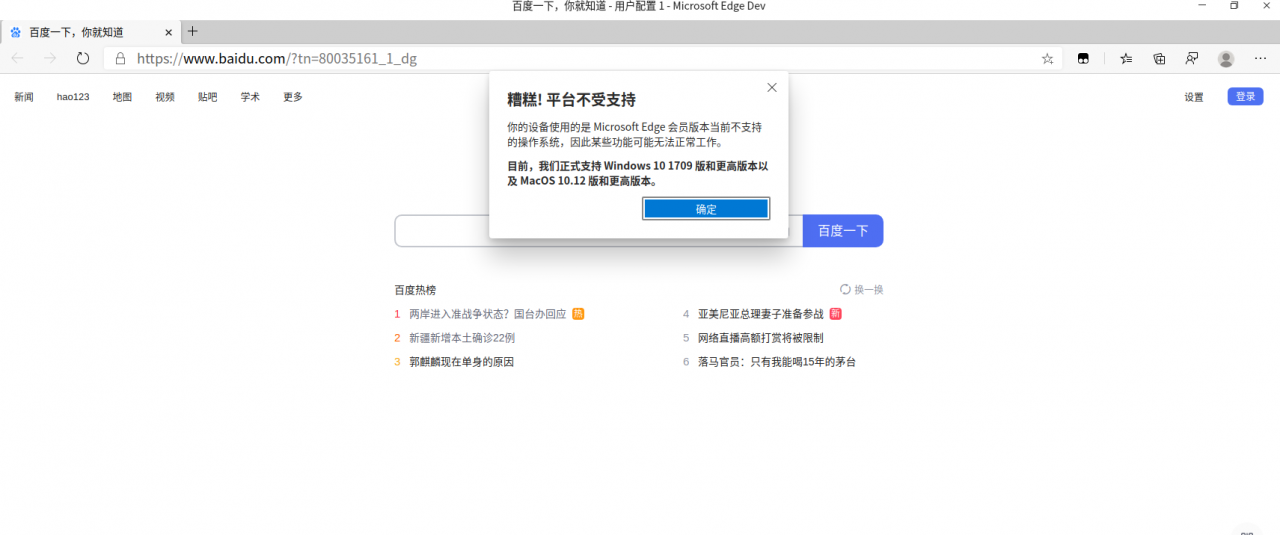Open the Collections icon

click(x=1159, y=59)
